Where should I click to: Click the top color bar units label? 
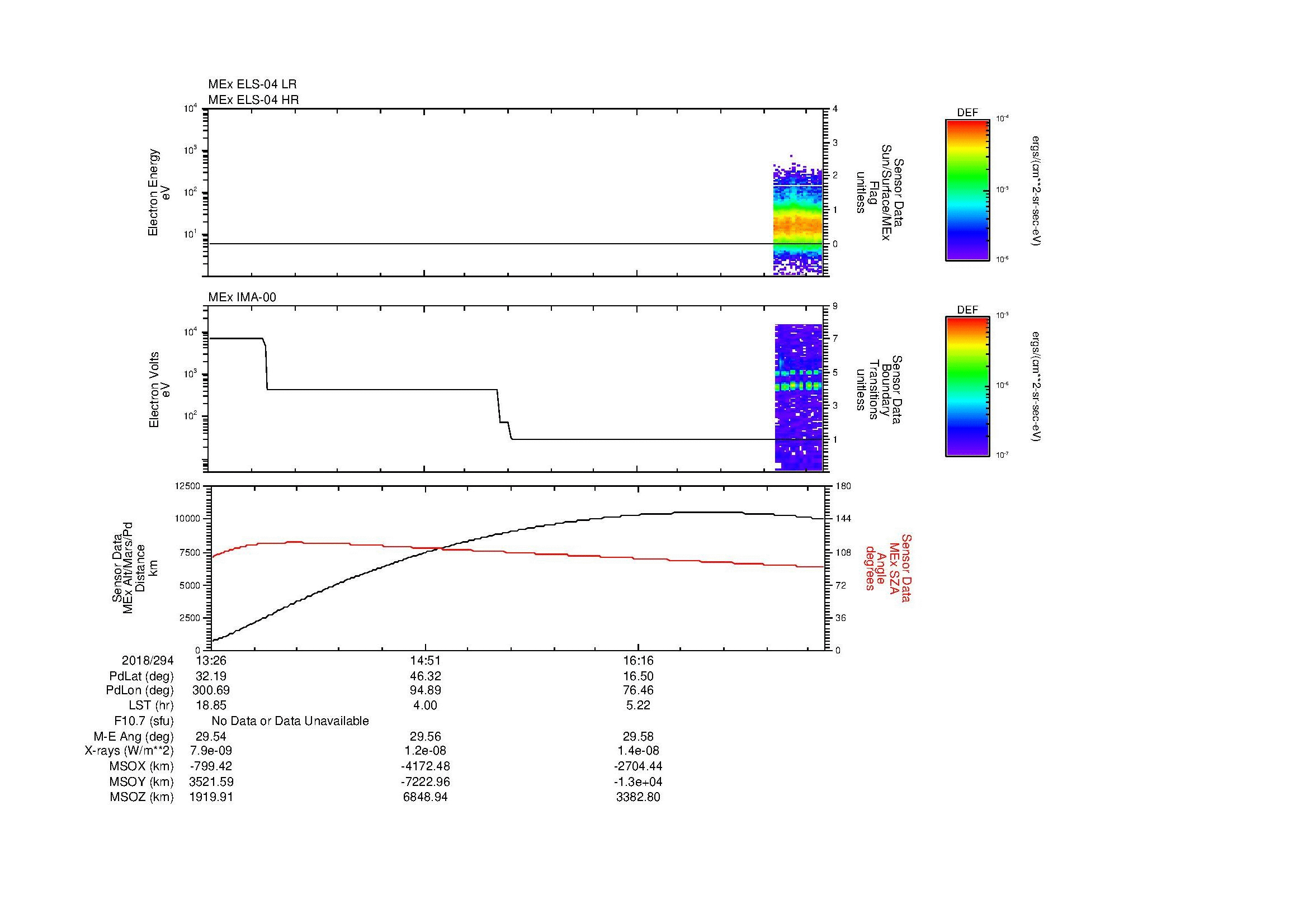coord(1036,191)
